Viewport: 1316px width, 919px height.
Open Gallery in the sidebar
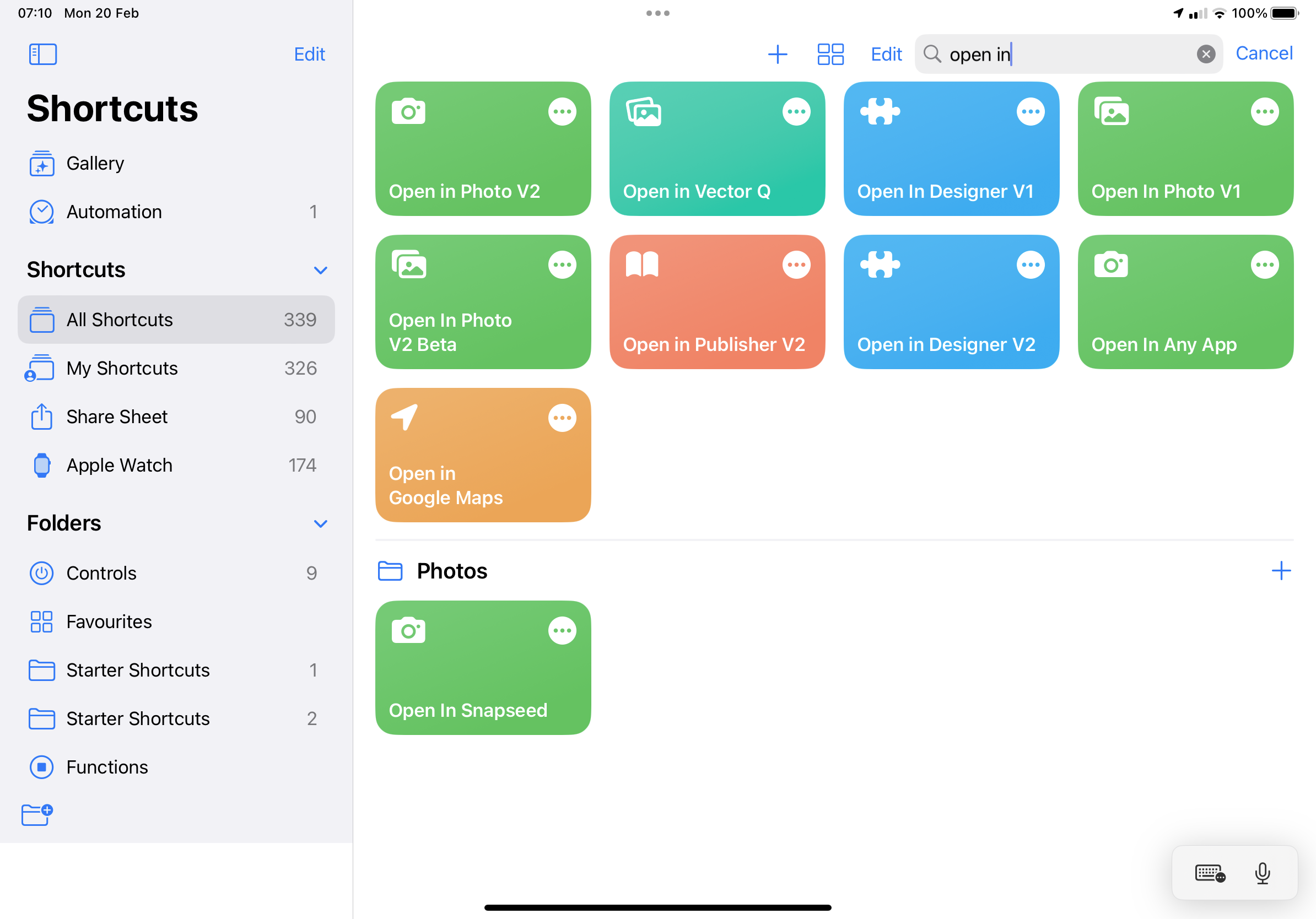pos(176,164)
